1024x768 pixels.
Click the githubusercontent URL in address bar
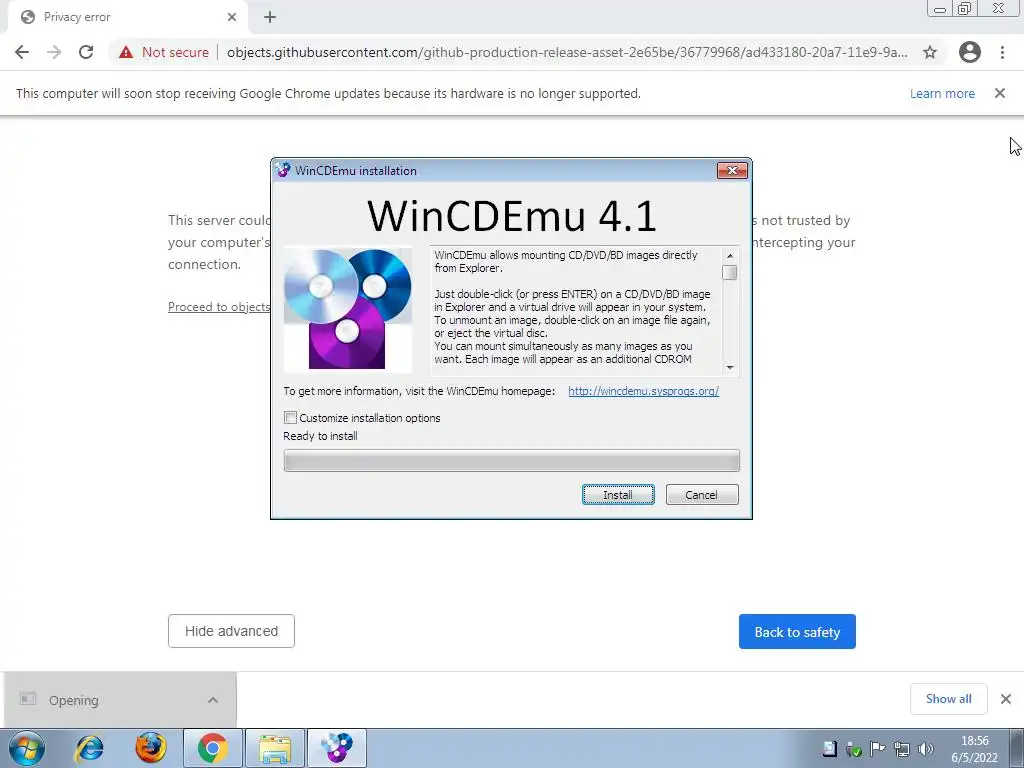tap(567, 52)
